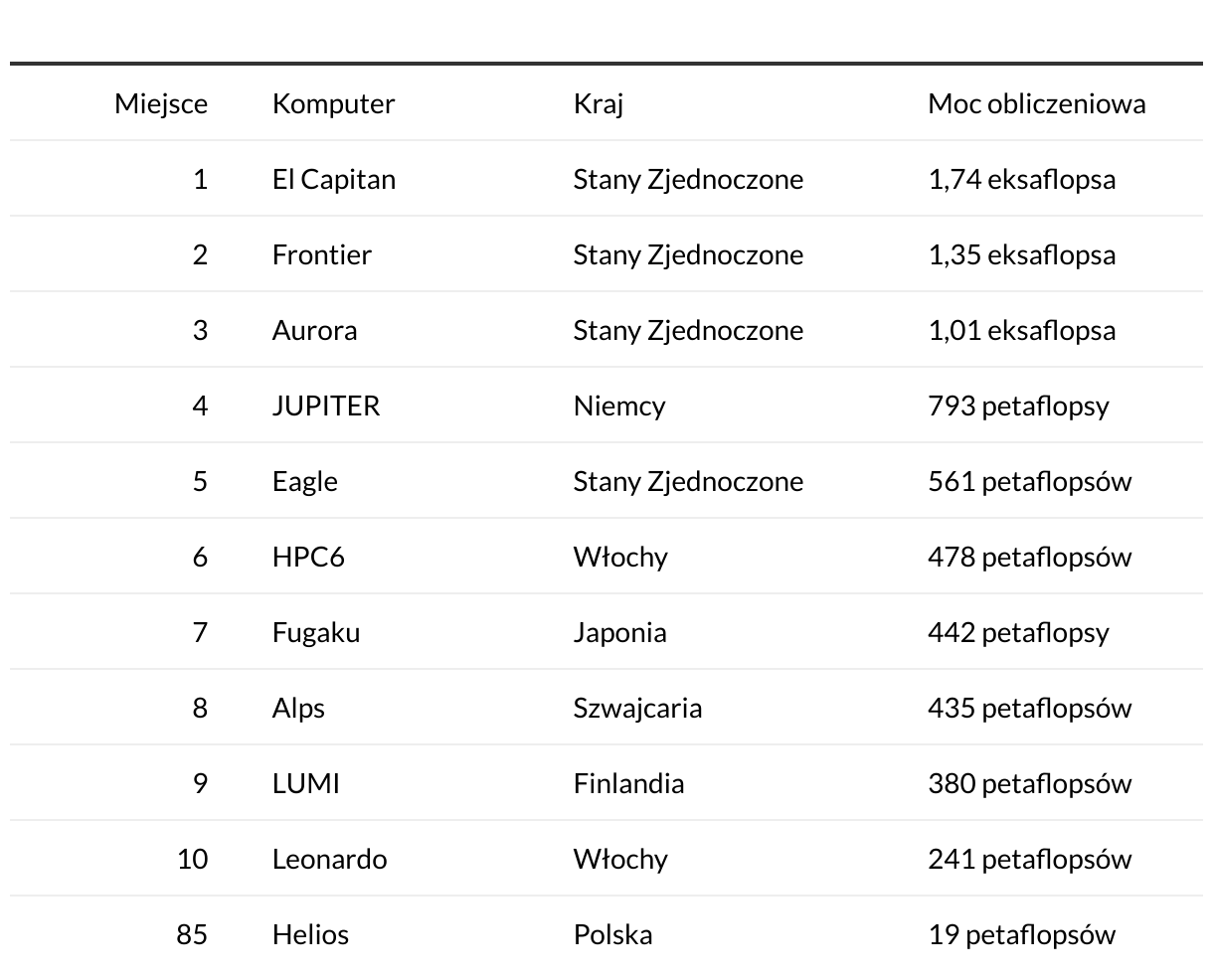The height and width of the screenshot is (980, 1213).
Task: Click the JUPITER computer entry
Action: (x=326, y=406)
